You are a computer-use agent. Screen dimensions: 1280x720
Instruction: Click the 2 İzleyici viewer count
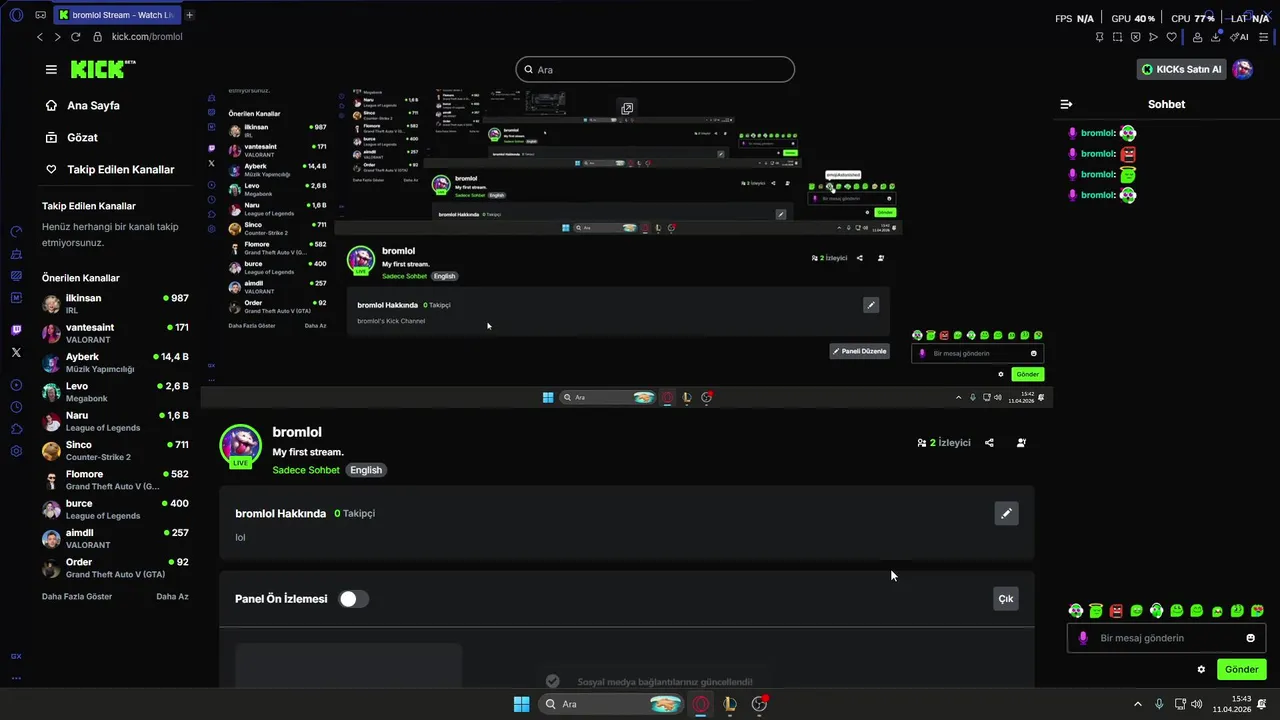pos(944,442)
